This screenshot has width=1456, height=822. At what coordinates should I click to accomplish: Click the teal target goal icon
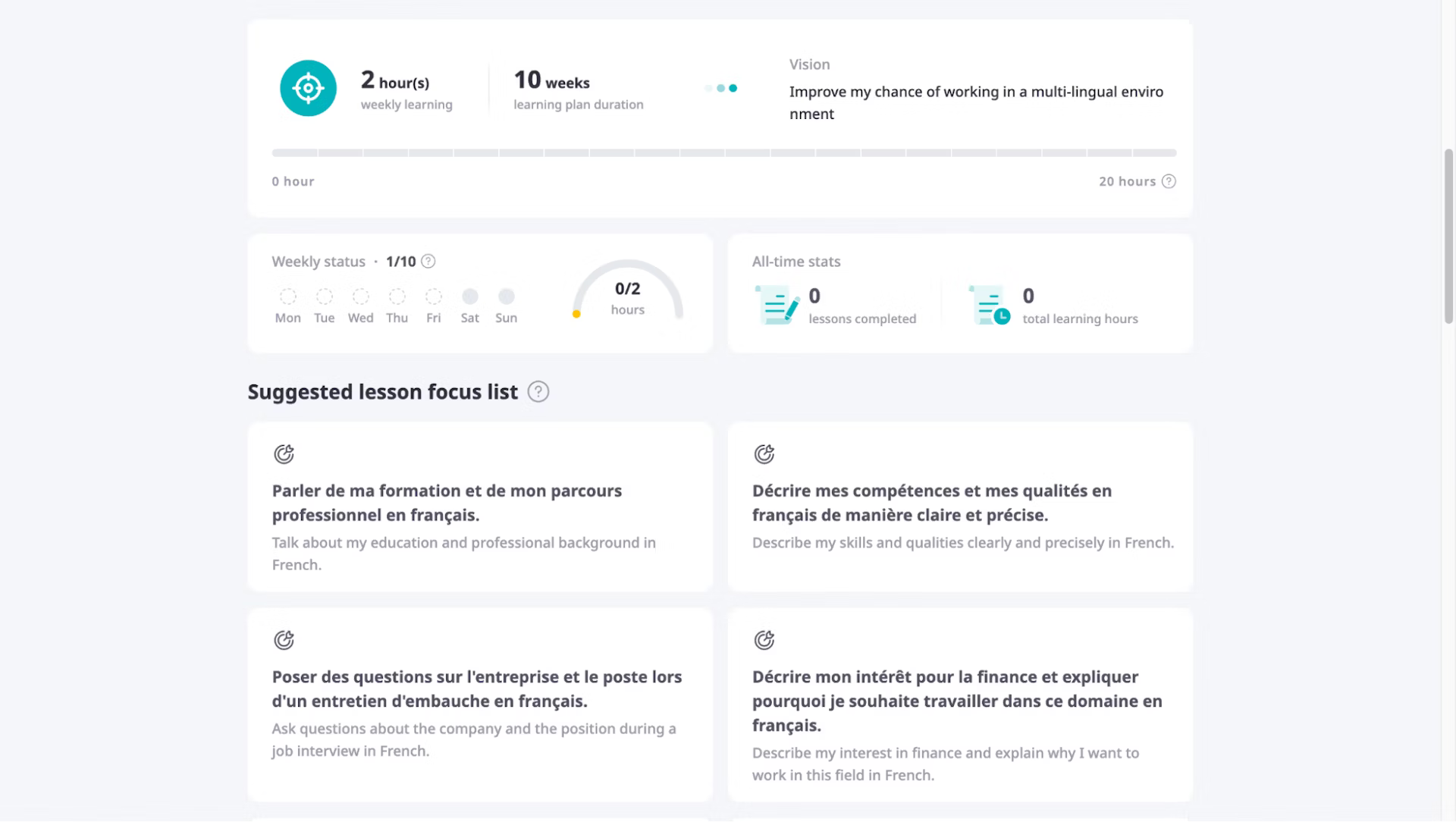[308, 88]
